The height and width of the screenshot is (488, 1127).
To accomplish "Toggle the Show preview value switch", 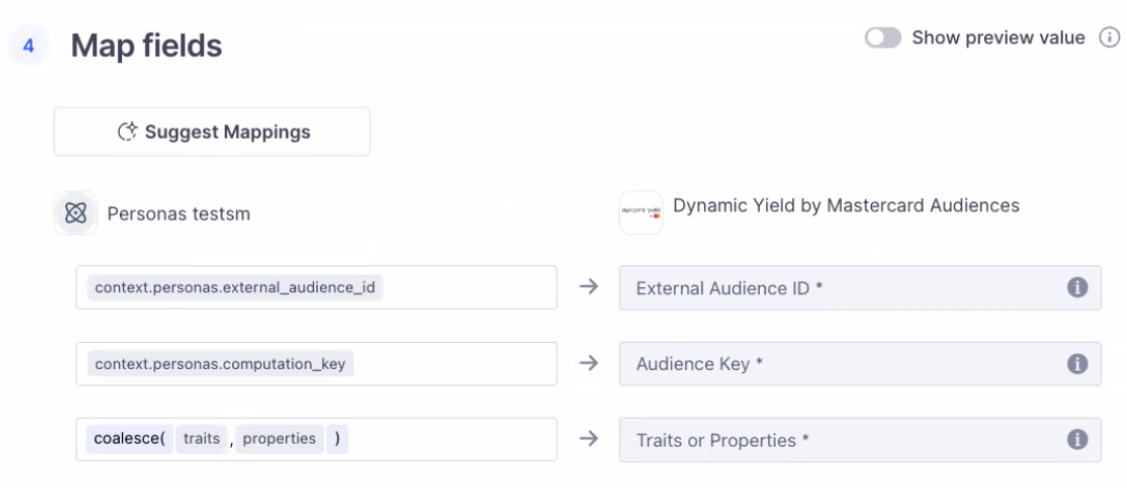I will (x=883, y=38).
